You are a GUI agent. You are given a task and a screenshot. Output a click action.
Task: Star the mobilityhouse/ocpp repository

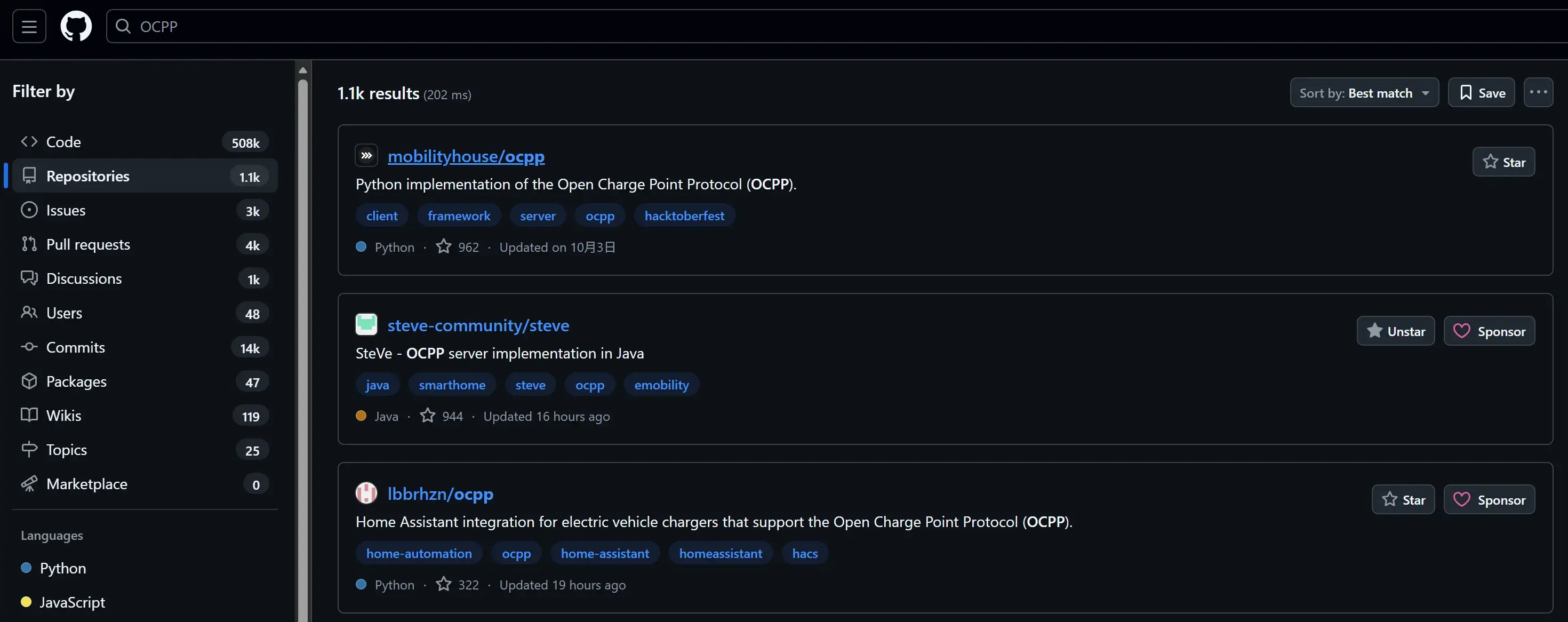pyautogui.click(x=1503, y=162)
